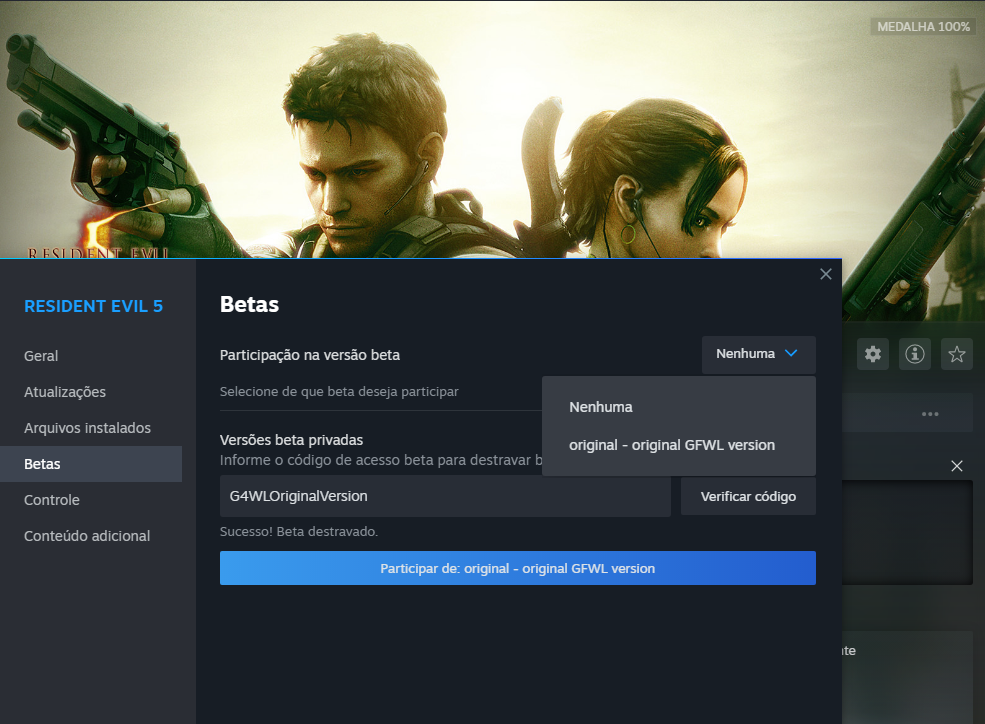The width and height of the screenshot is (985, 724).
Task: Open game settings gear icon
Action: 873,354
